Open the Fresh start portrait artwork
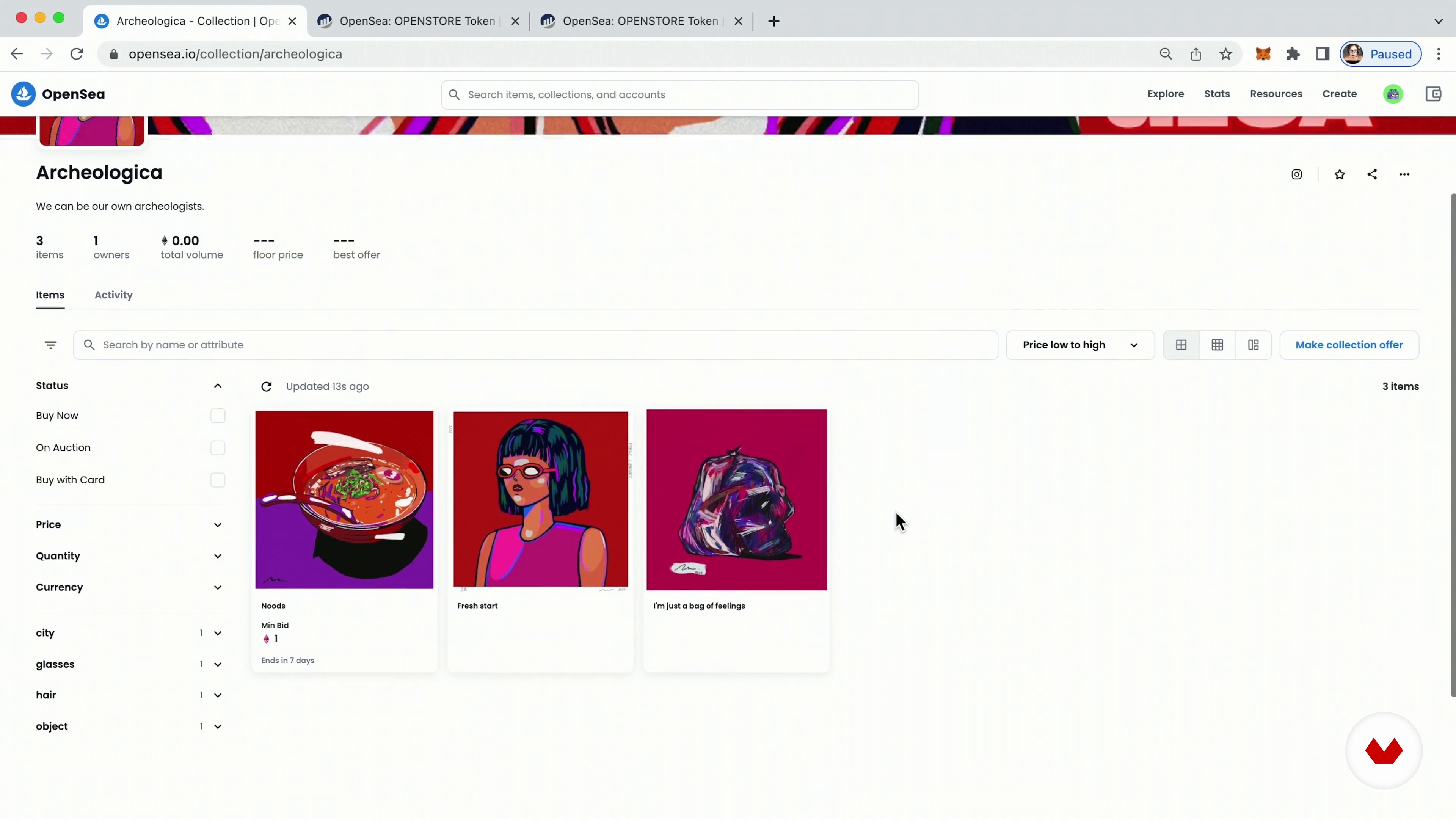Viewport: 1456px width, 819px height. point(540,500)
